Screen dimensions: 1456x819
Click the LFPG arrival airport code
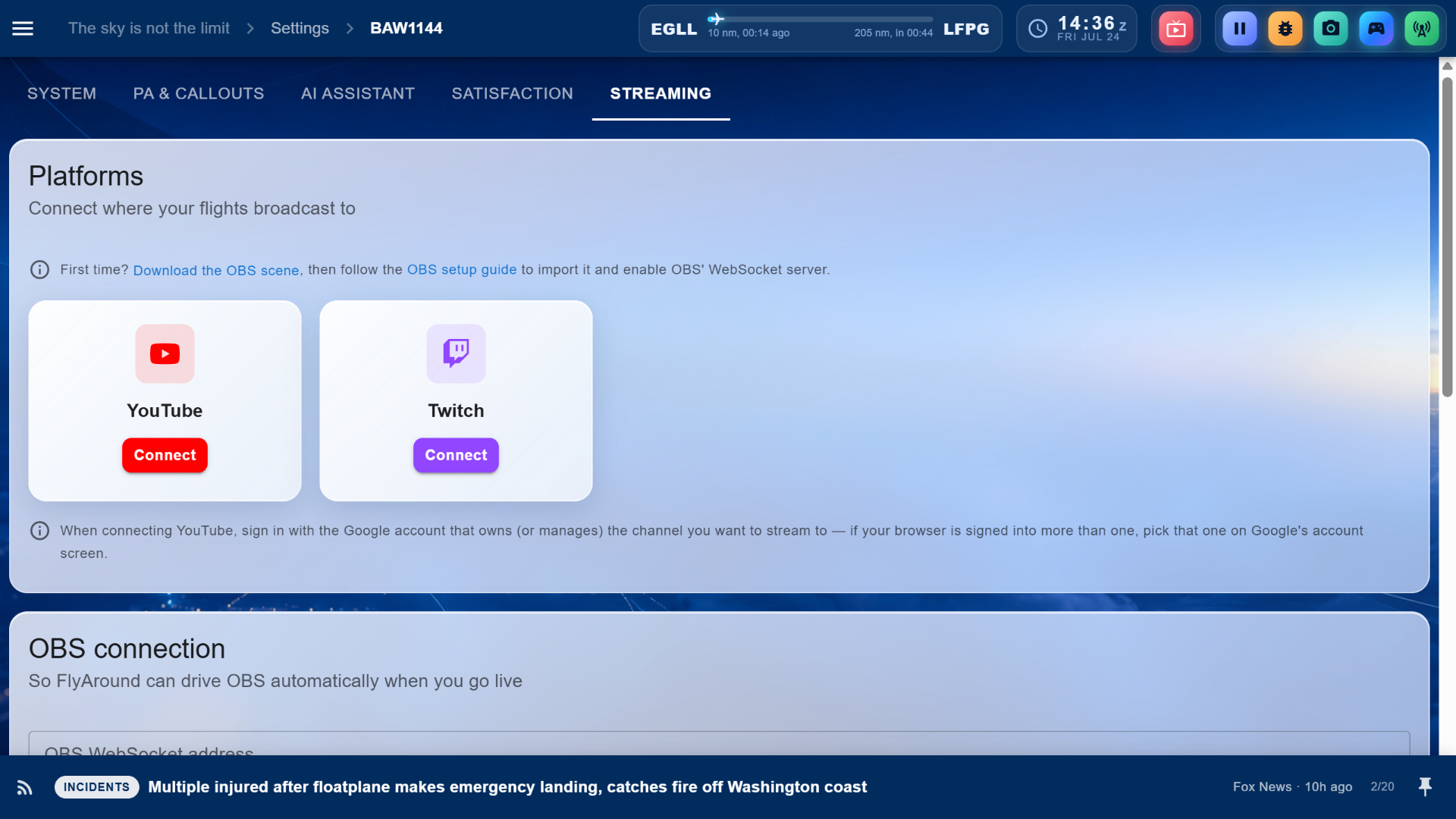pyautogui.click(x=966, y=29)
